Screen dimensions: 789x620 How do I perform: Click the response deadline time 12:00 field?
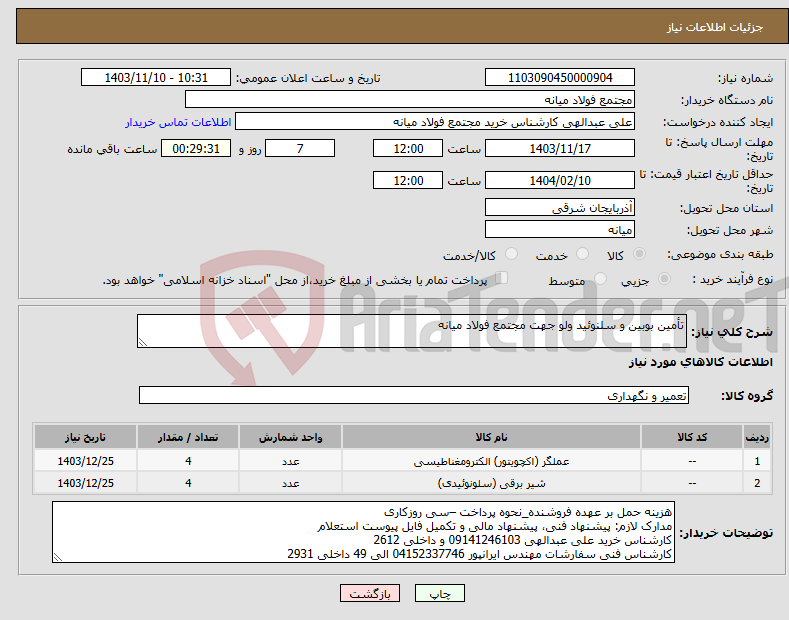pos(408,148)
